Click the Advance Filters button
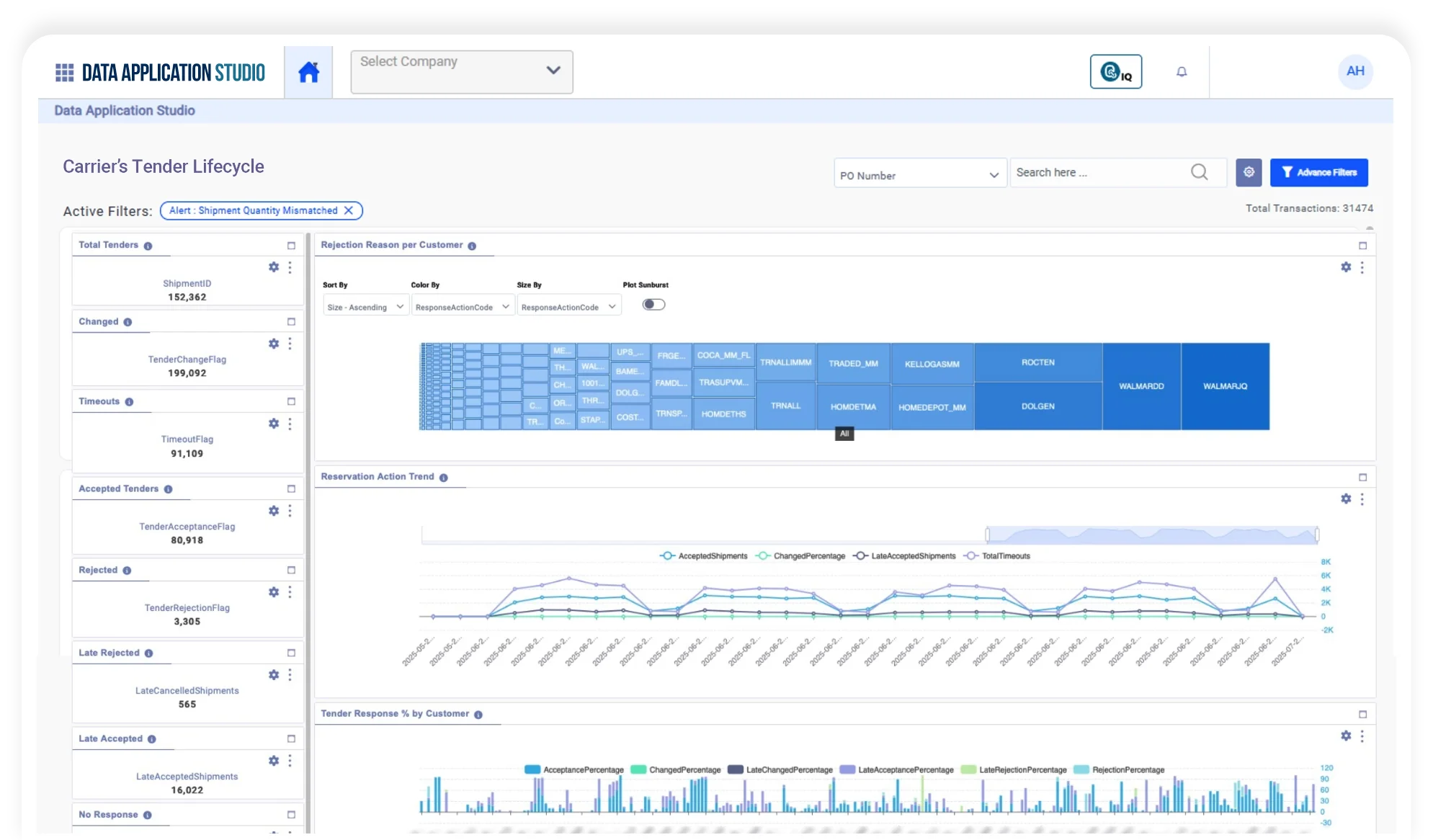Viewport: 1433px width, 840px height. tap(1318, 172)
